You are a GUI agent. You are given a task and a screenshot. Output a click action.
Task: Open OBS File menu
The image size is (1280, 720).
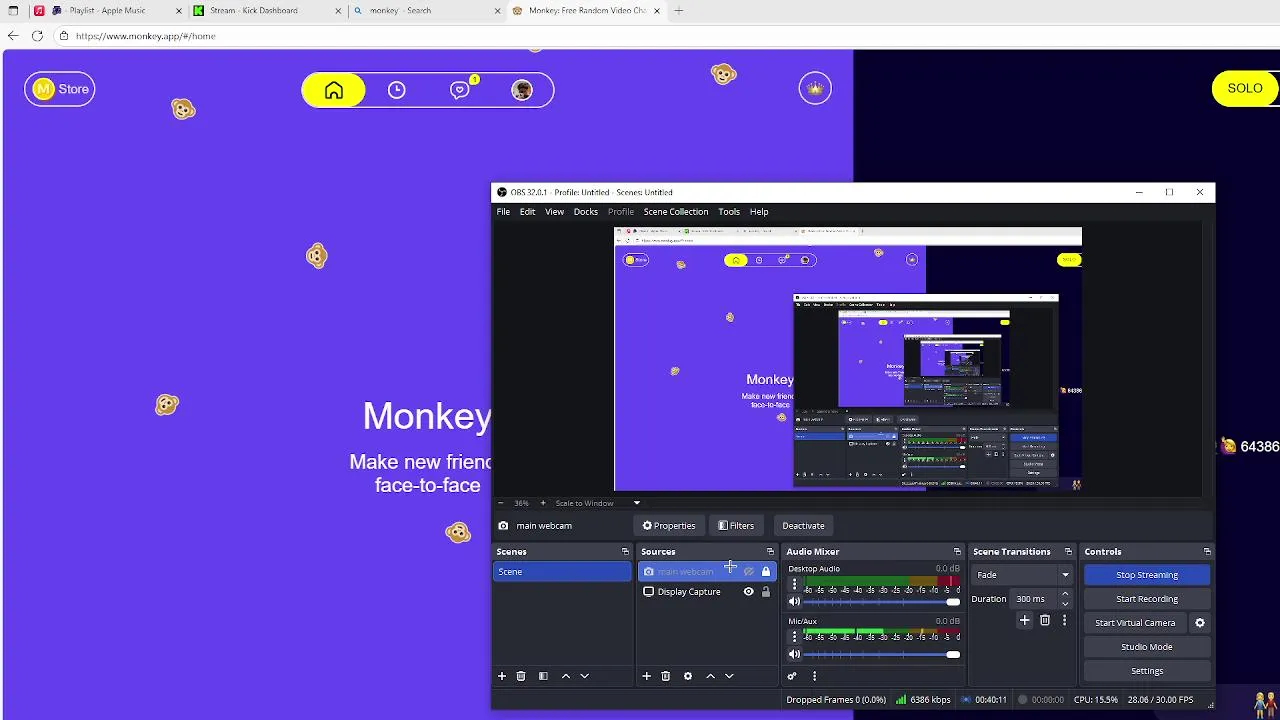(x=503, y=212)
